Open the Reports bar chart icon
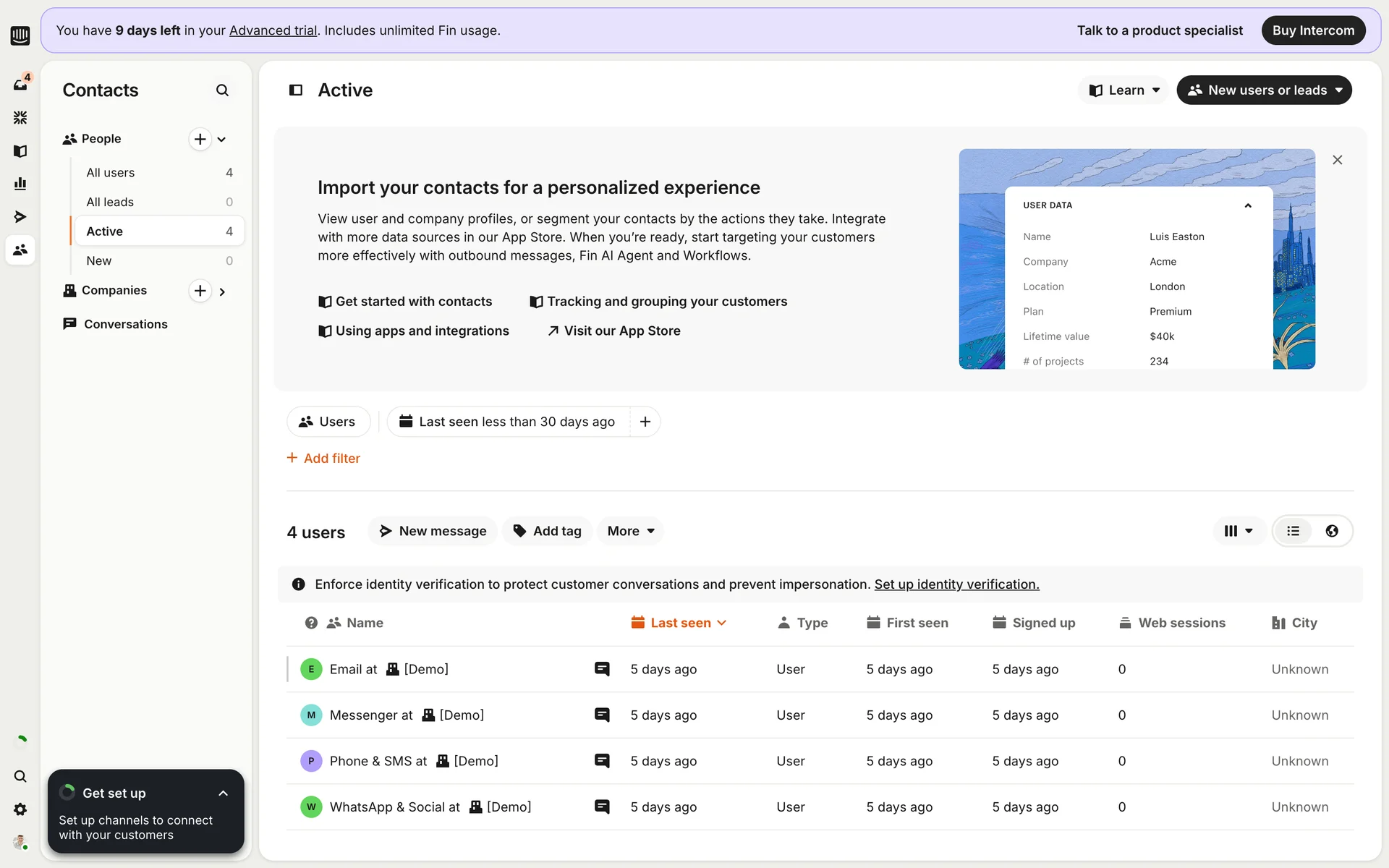The height and width of the screenshot is (868, 1389). click(20, 184)
